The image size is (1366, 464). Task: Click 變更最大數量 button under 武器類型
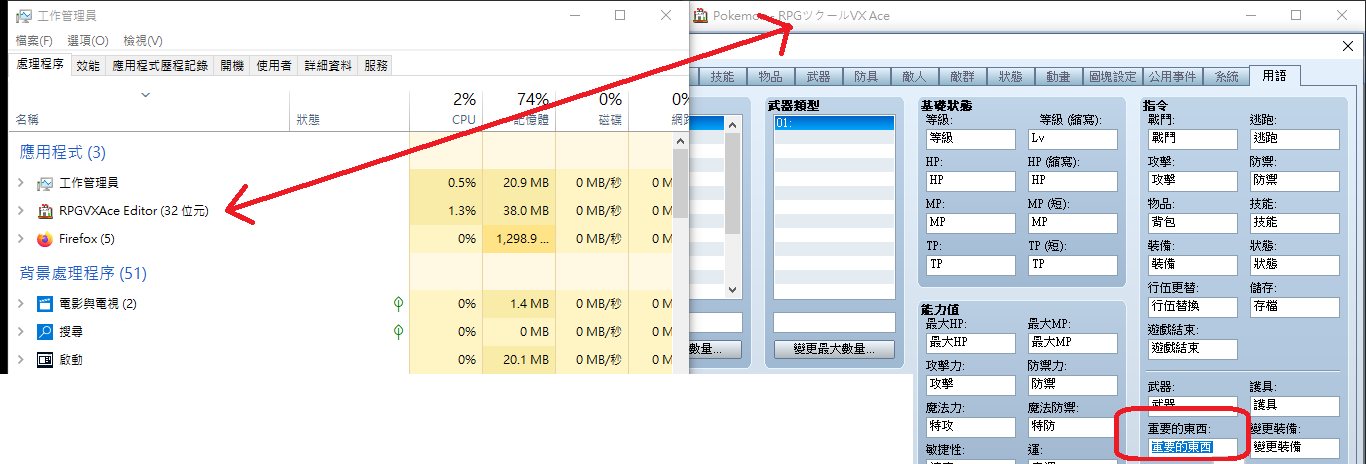[x=834, y=350]
